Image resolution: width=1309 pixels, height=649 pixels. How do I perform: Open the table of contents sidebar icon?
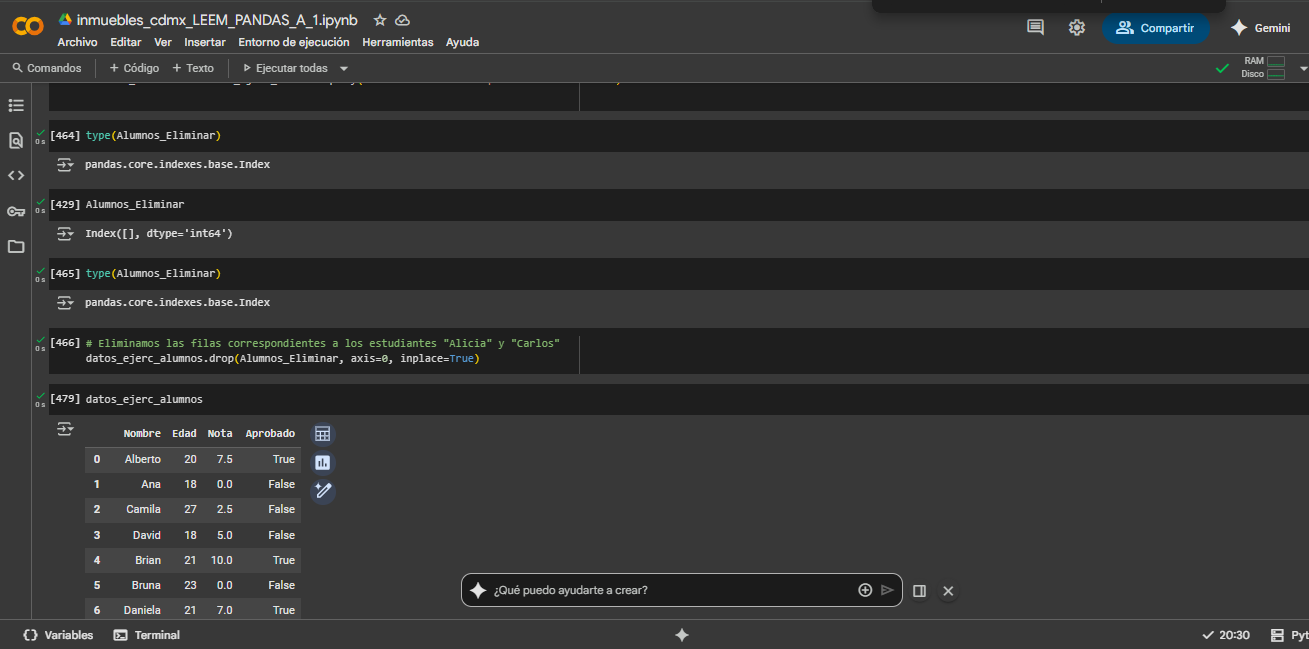16,105
